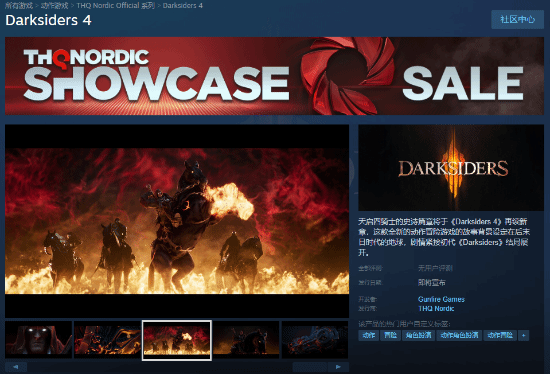This screenshot has height=374, width=550.
Task: Select the 动作角色扮演 tag
Action: click(x=459, y=335)
